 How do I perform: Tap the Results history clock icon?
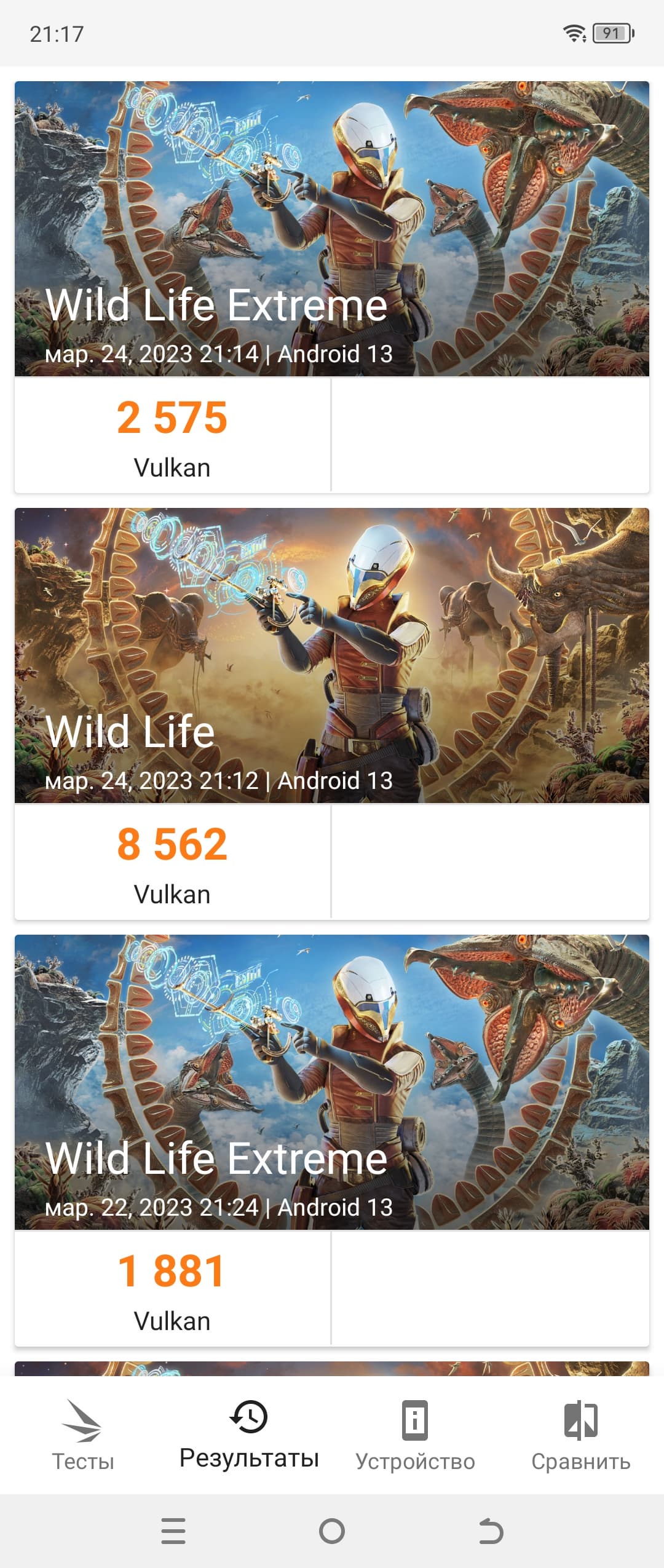pos(249,1416)
